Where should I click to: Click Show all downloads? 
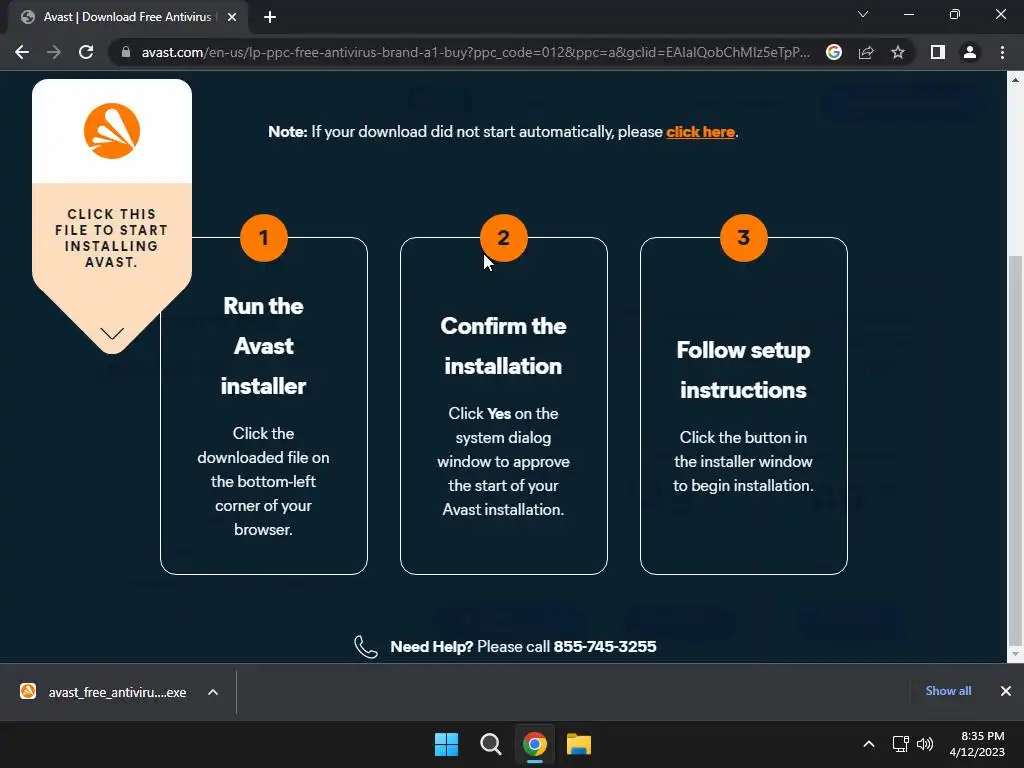click(948, 691)
